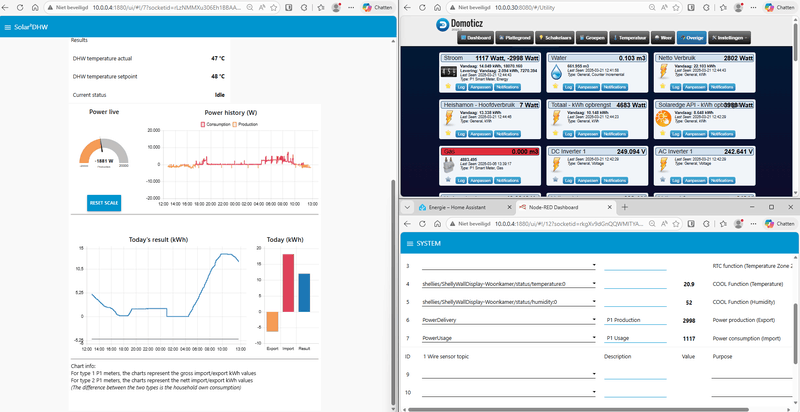Viewport: 800px width, 412px height.
Task: Open Domoticz Schakelaars tab
Action: pos(557,38)
